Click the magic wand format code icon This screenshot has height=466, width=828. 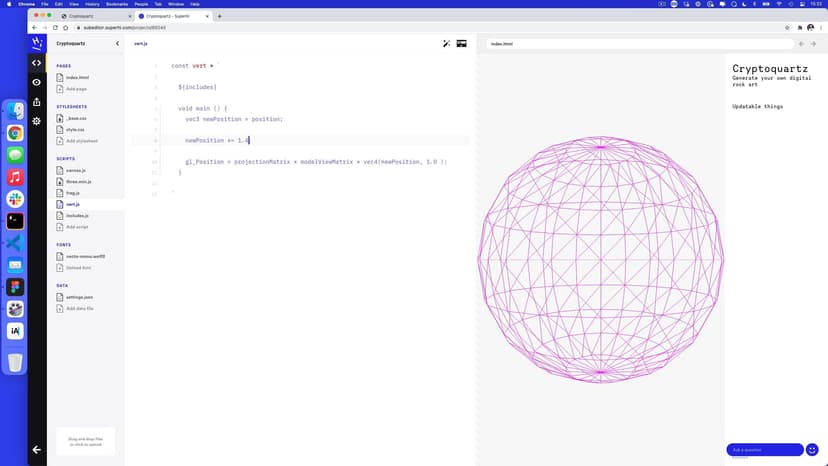(447, 44)
